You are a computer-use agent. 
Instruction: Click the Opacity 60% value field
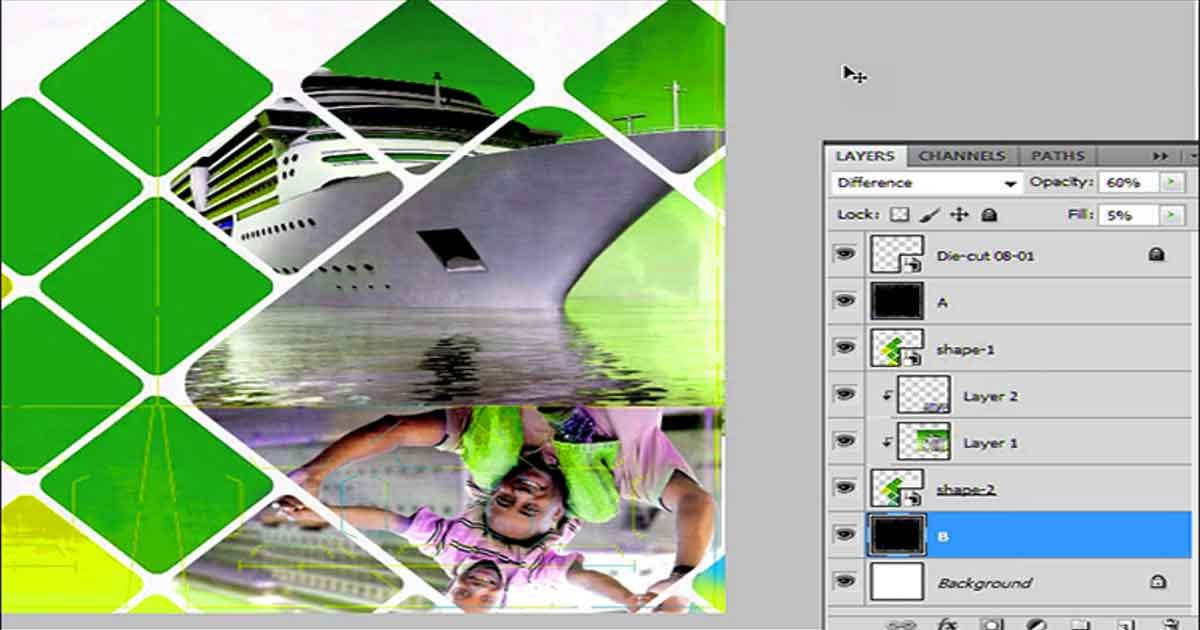pos(1126,183)
